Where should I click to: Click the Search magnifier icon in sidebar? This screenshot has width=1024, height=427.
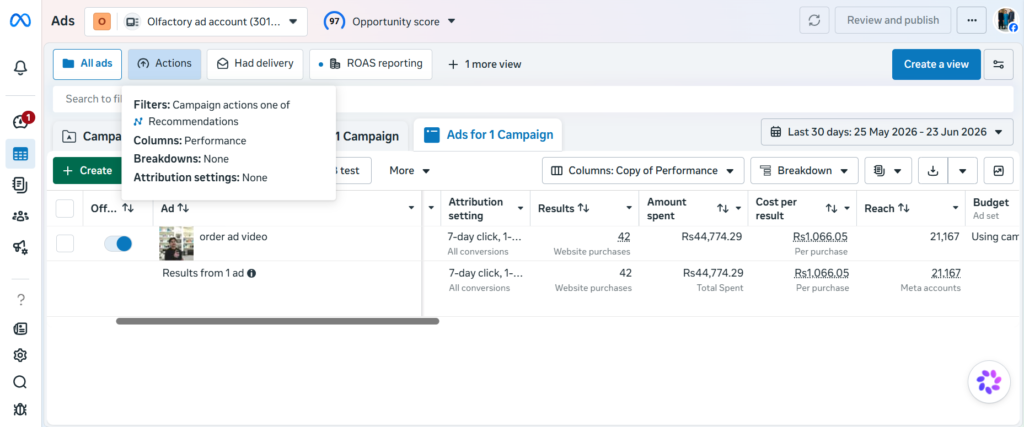click(20, 382)
